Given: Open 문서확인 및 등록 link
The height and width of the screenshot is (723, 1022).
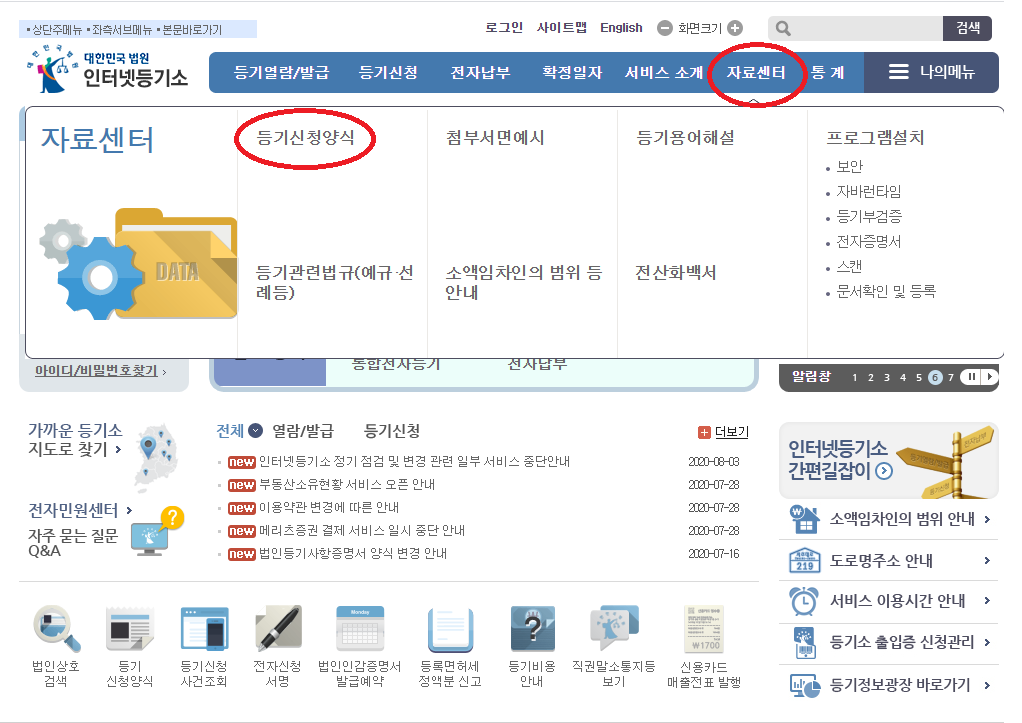Looking at the screenshot, I should [x=886, y=291].
